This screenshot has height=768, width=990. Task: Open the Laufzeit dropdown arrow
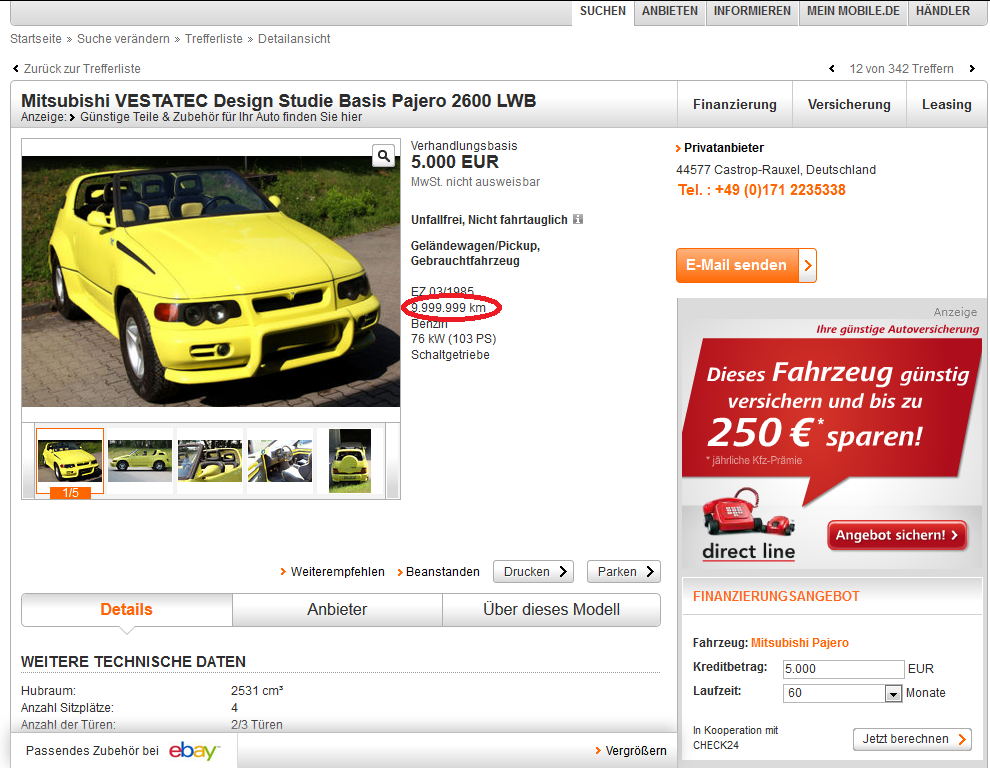(x=893, y=693)
